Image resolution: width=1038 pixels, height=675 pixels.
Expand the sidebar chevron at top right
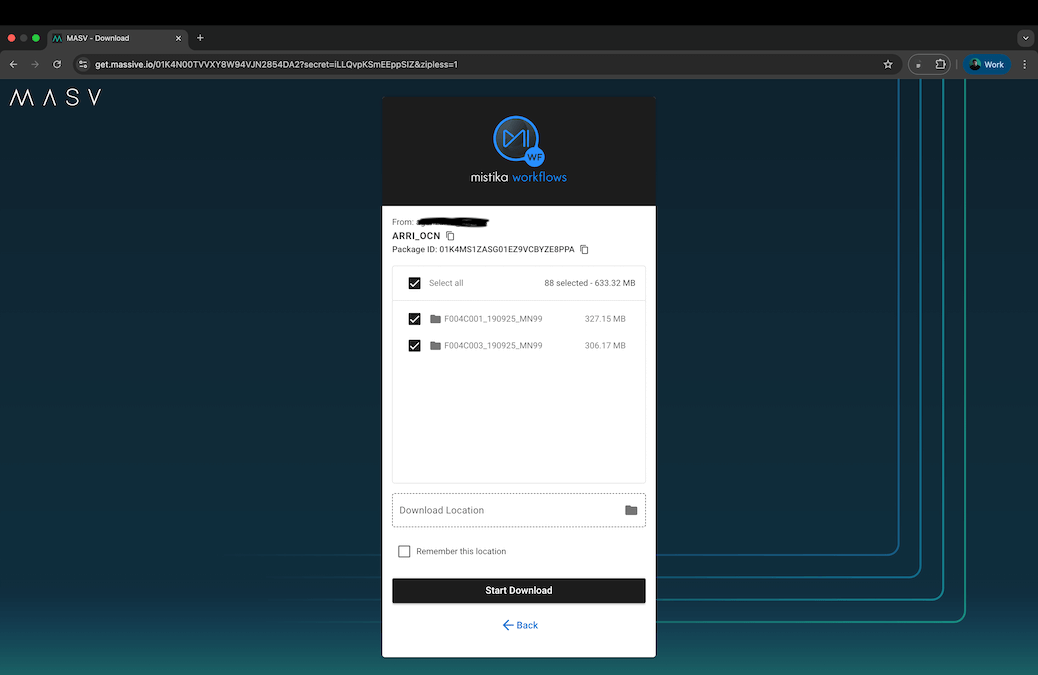click(1025, 37)
